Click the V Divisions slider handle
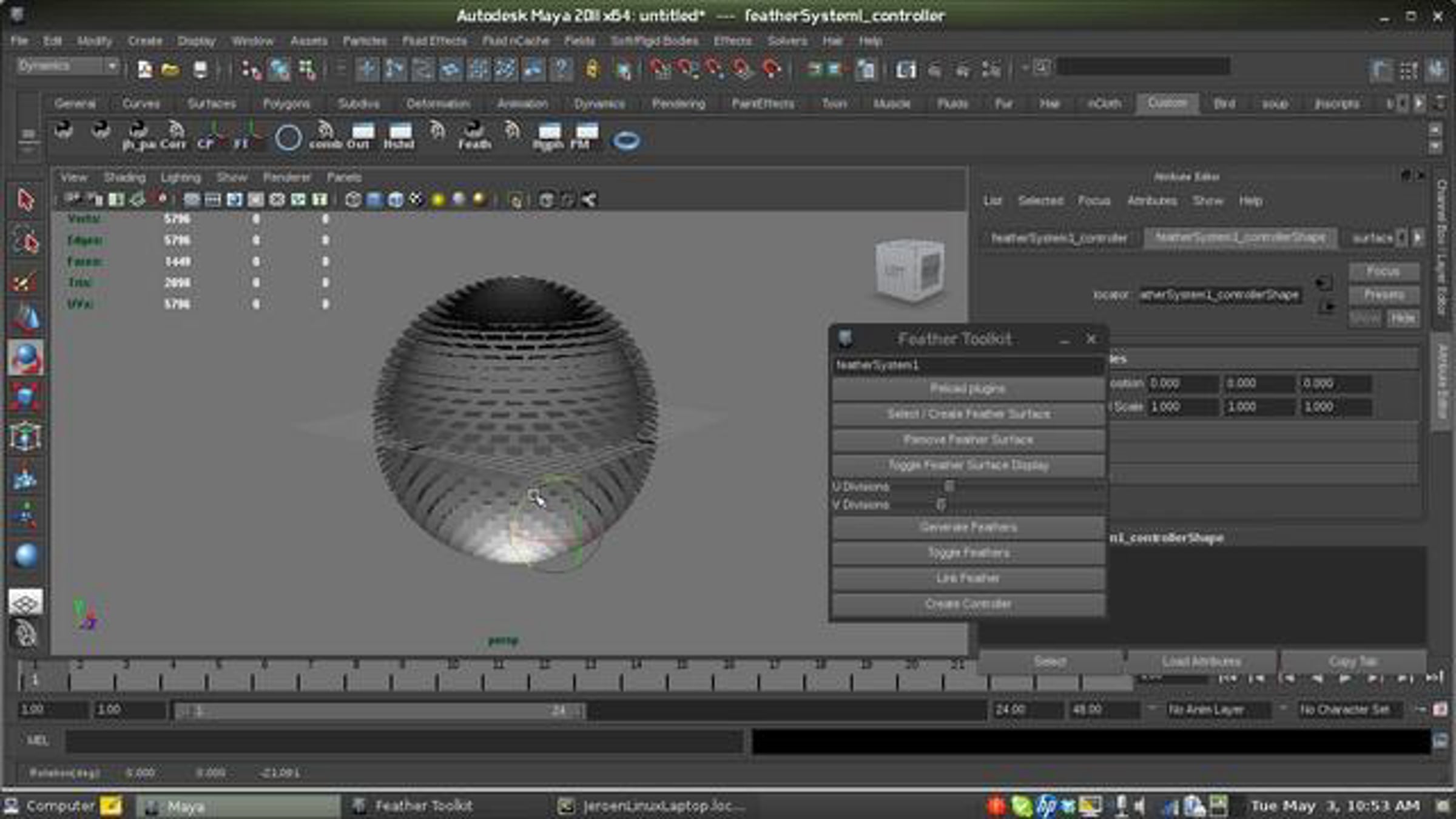The image size is (1456, 819). pyautogui.click(x=941, y=504)
